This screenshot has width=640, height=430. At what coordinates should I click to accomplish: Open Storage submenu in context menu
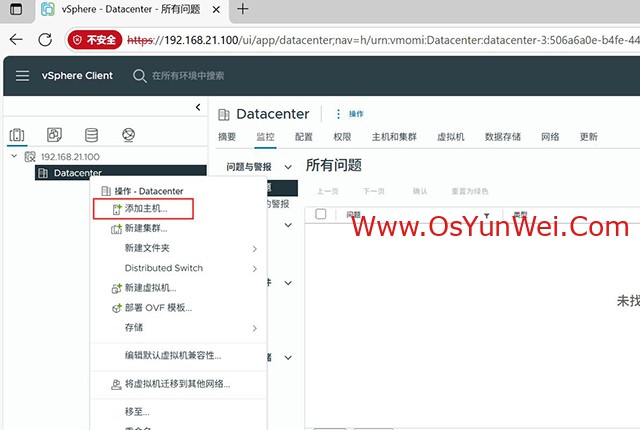(x=178, y=328)
